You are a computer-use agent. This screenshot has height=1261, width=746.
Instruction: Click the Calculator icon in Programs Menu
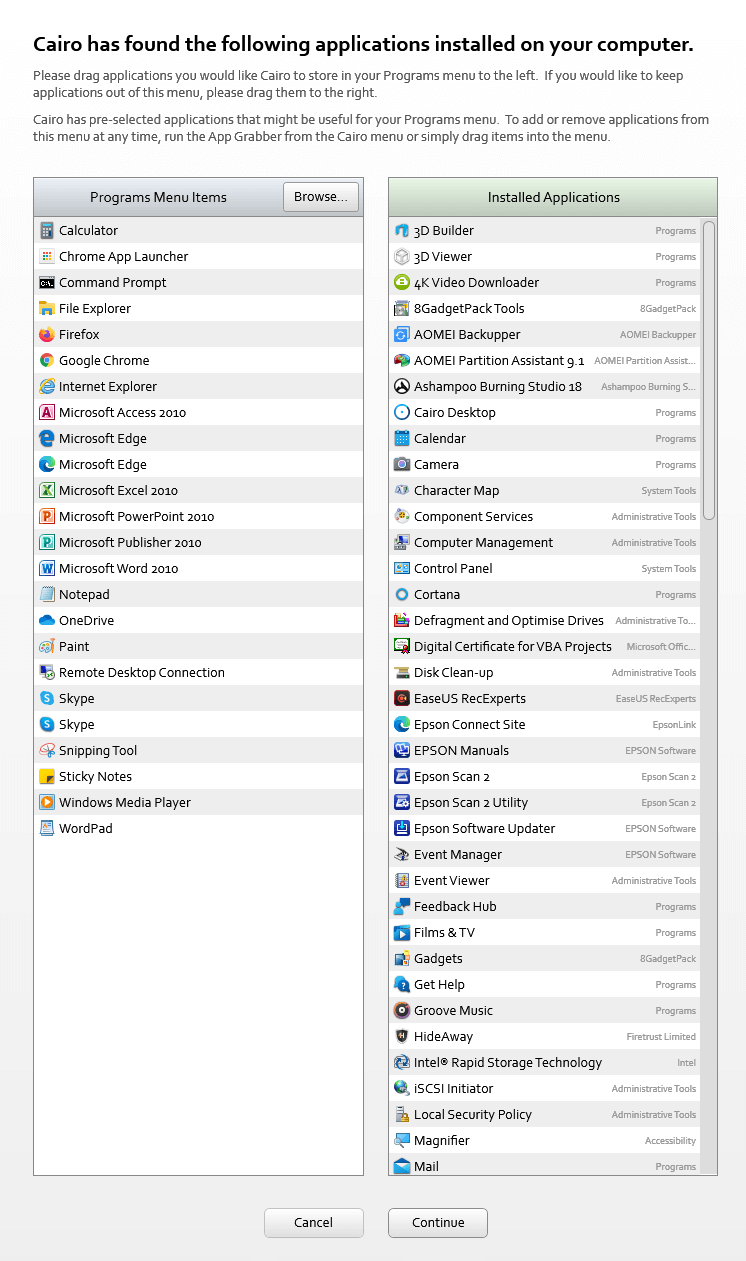46,231
